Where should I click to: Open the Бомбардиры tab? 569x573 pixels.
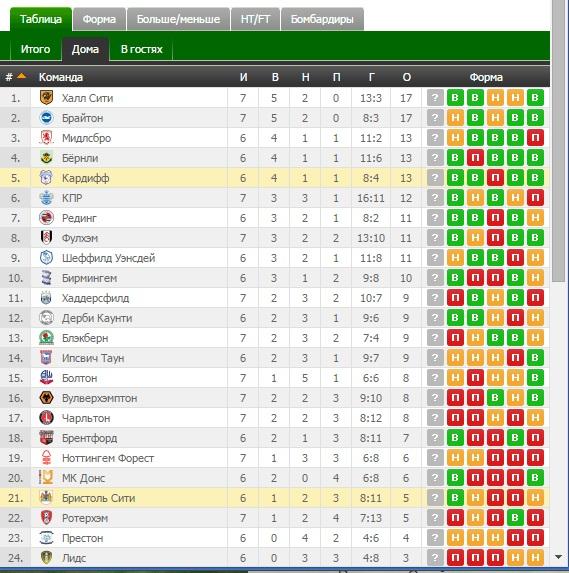coord(322,19)
